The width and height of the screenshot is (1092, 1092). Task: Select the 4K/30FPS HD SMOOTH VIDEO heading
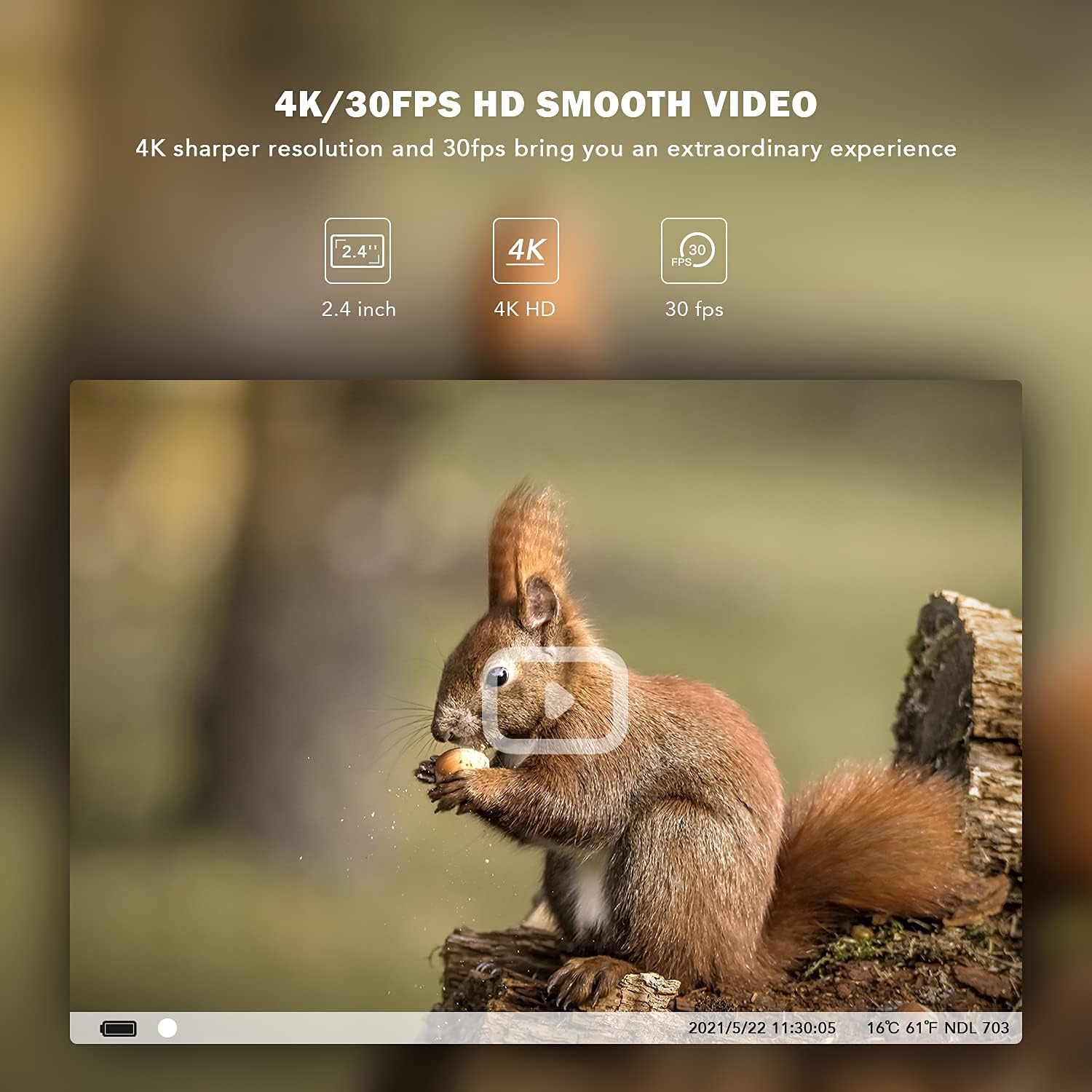pos(546,104)
